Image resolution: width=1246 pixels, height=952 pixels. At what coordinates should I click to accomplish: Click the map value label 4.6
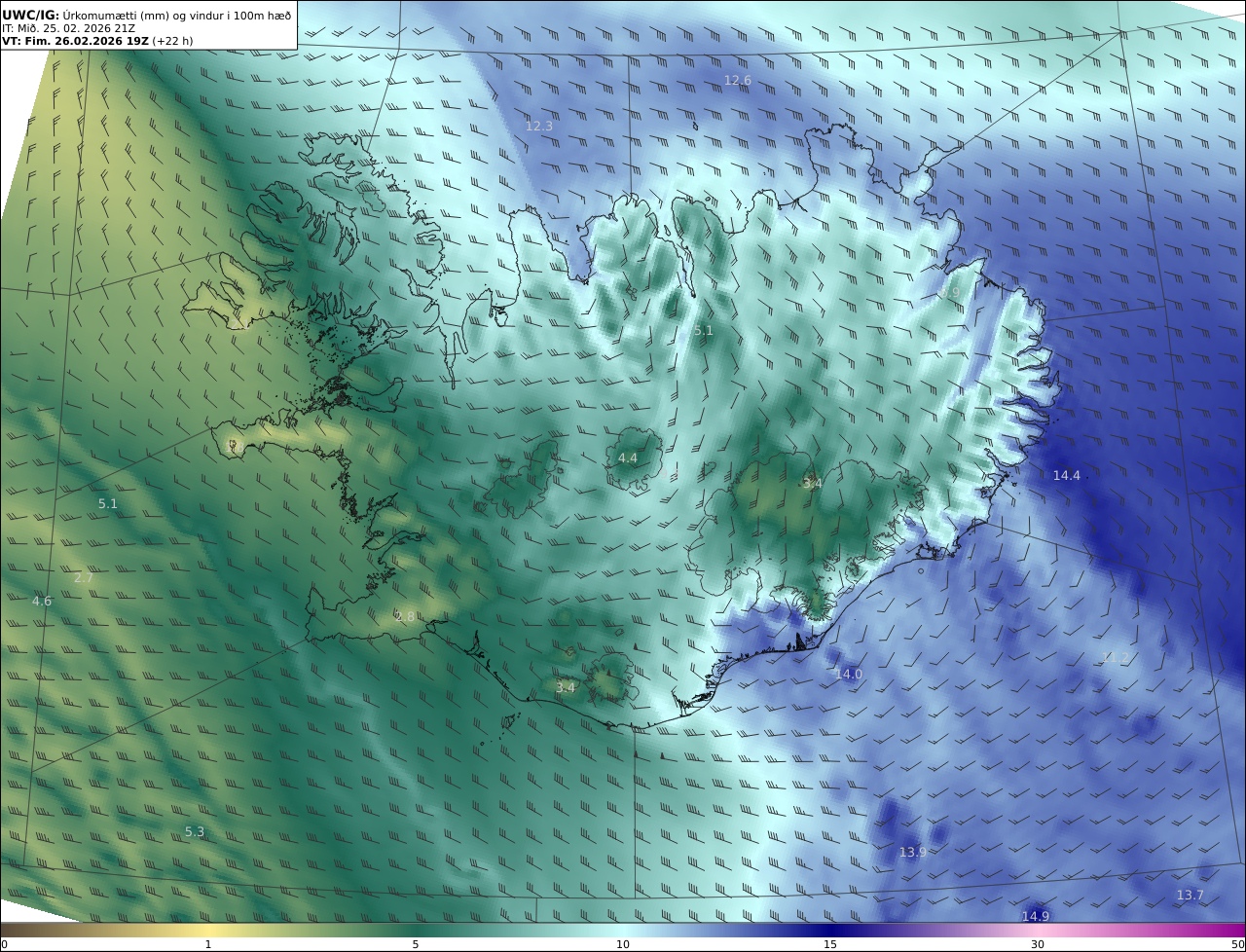pos(42,601)
